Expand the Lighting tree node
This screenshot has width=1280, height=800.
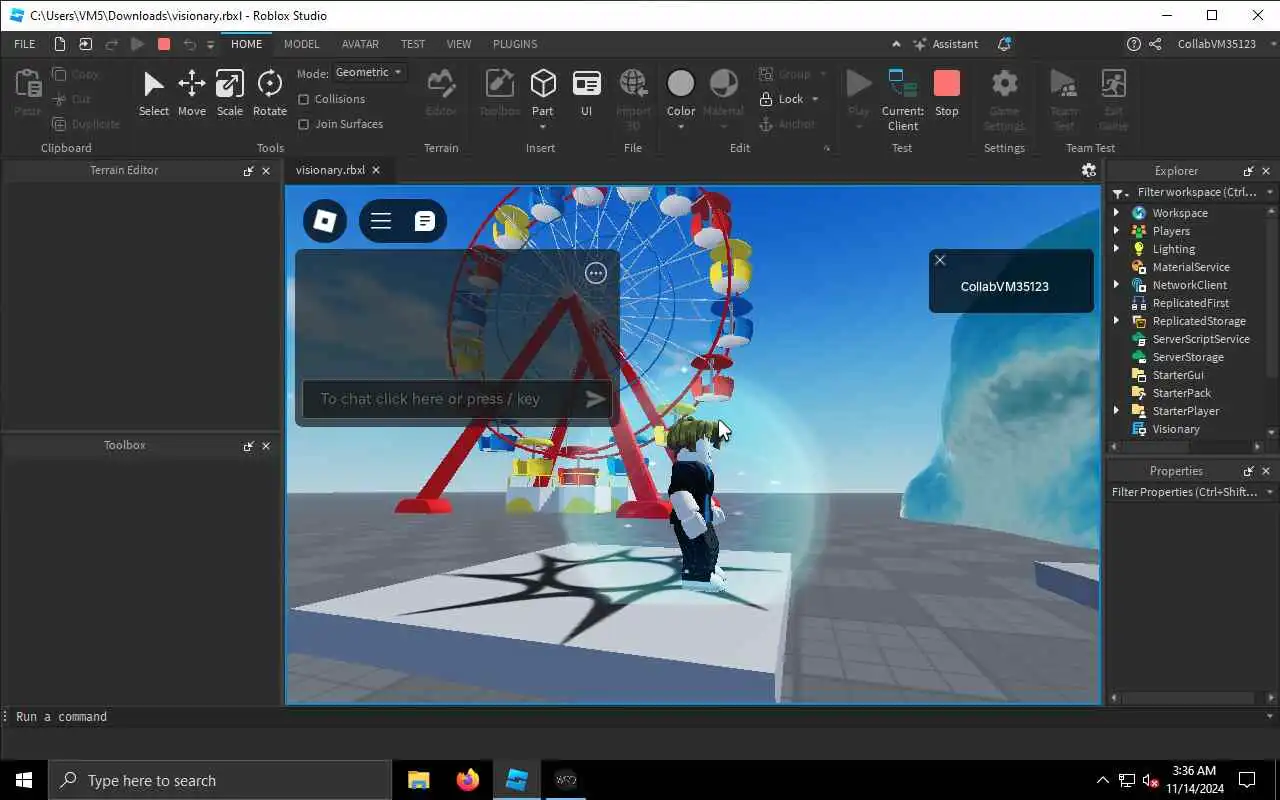click(1117, 249)
